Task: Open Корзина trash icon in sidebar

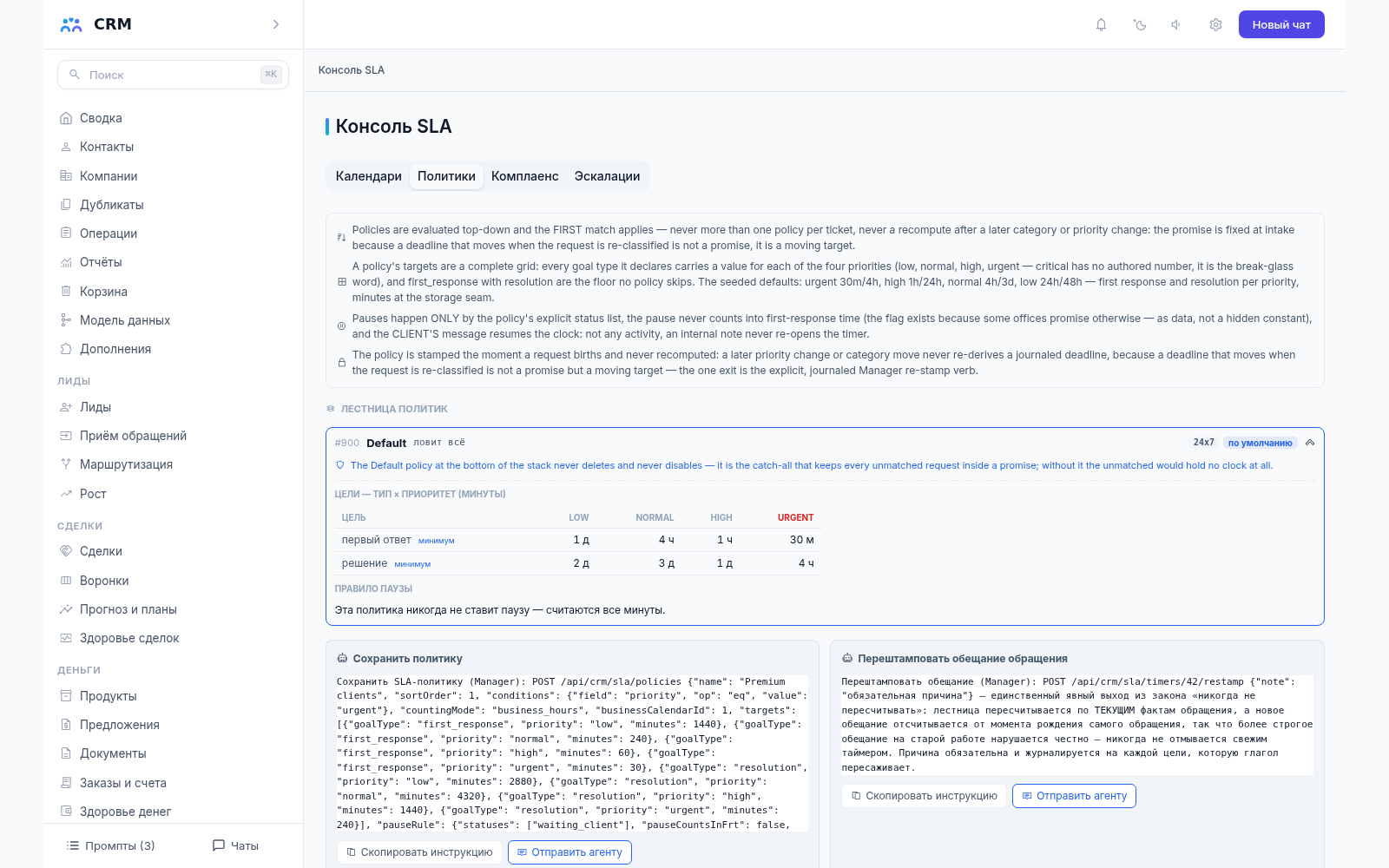Action: coord(66,292)
